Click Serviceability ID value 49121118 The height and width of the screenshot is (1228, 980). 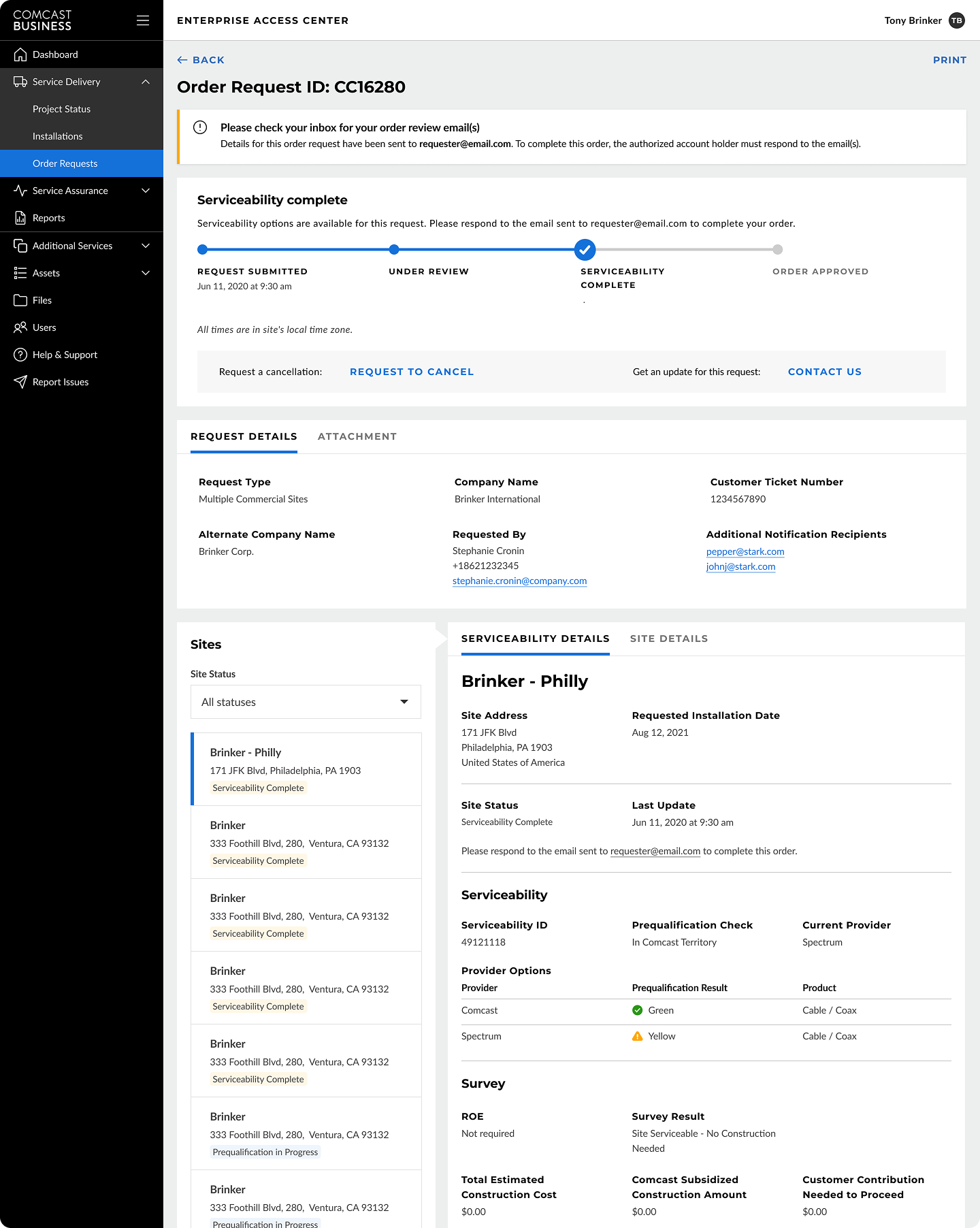click(483, 942)
